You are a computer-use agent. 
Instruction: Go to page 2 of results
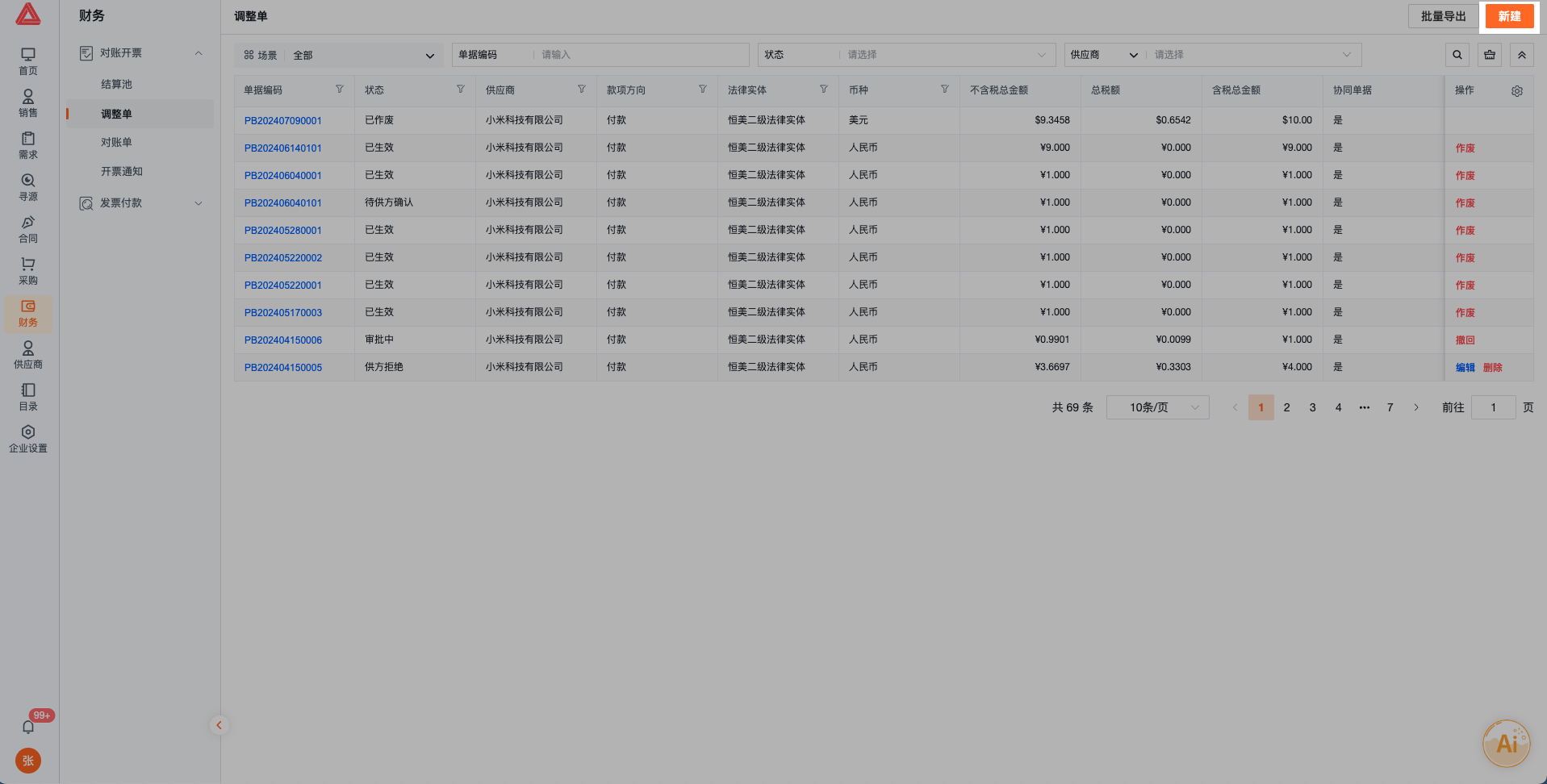(x=1286, y=407)
